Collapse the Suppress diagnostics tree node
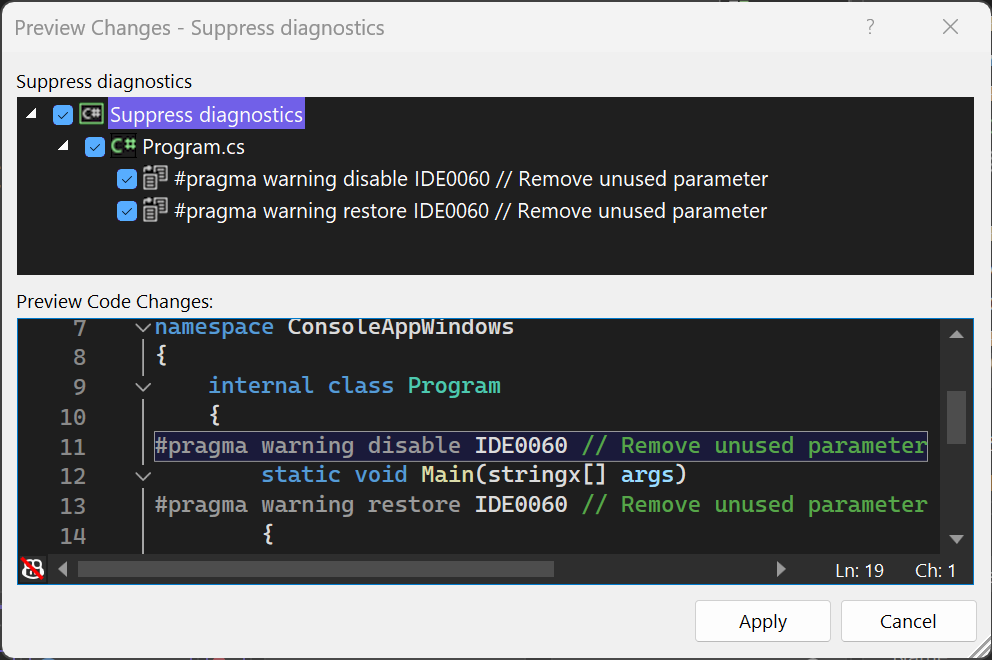Viewport: 992px width, 660px height. (x=31, y=114)
